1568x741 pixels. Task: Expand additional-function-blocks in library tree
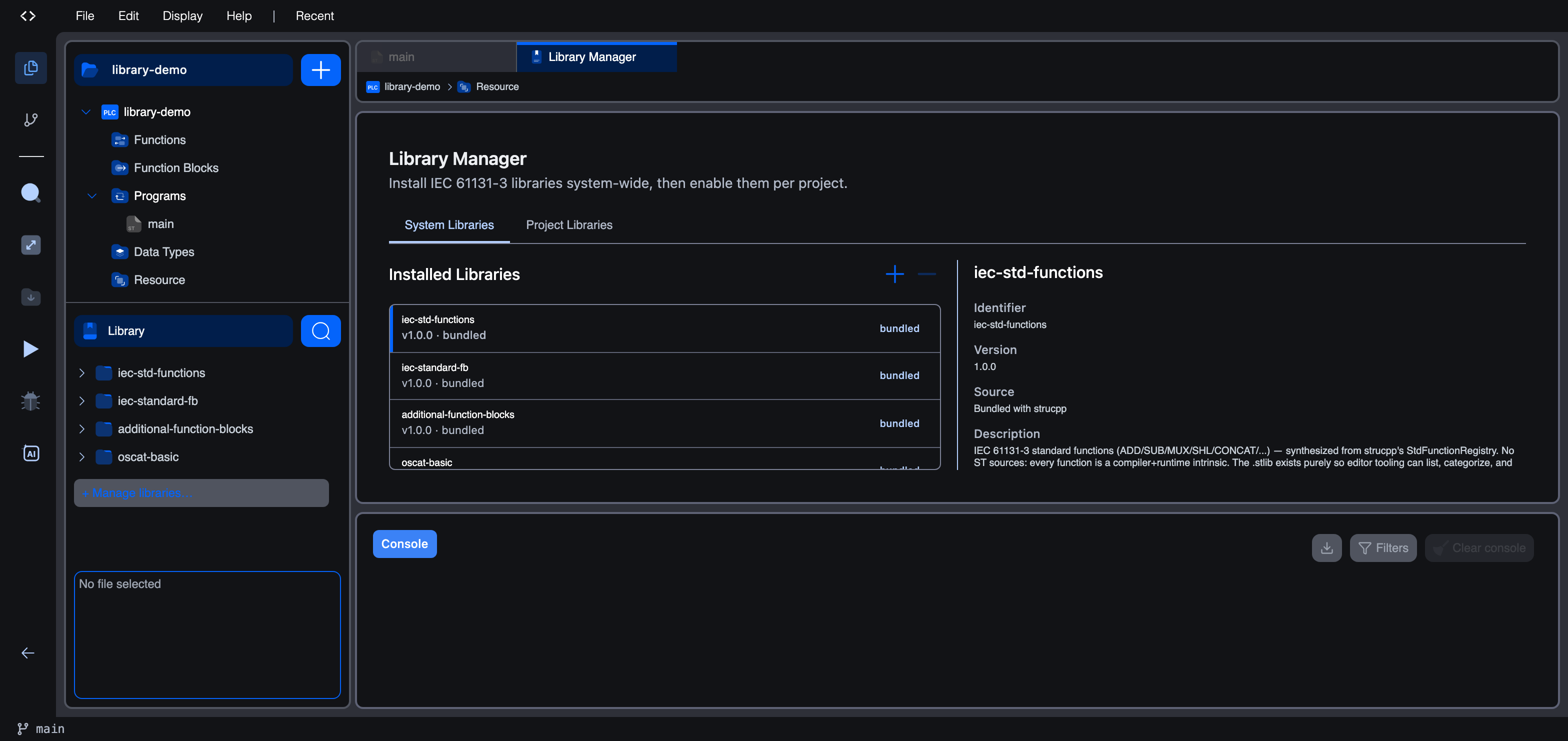pyautogui.click(x=82, y=428)
